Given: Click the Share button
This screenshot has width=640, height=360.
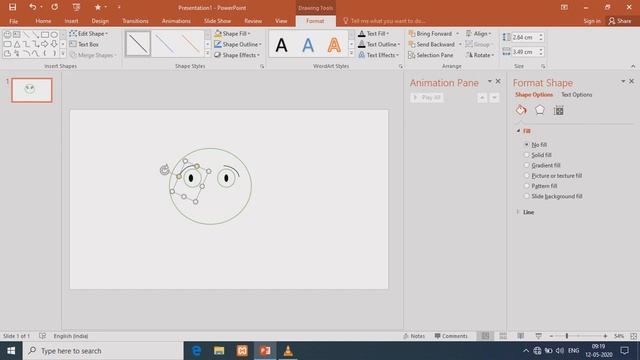Looking at the screenshot, I should pos(620,21).
